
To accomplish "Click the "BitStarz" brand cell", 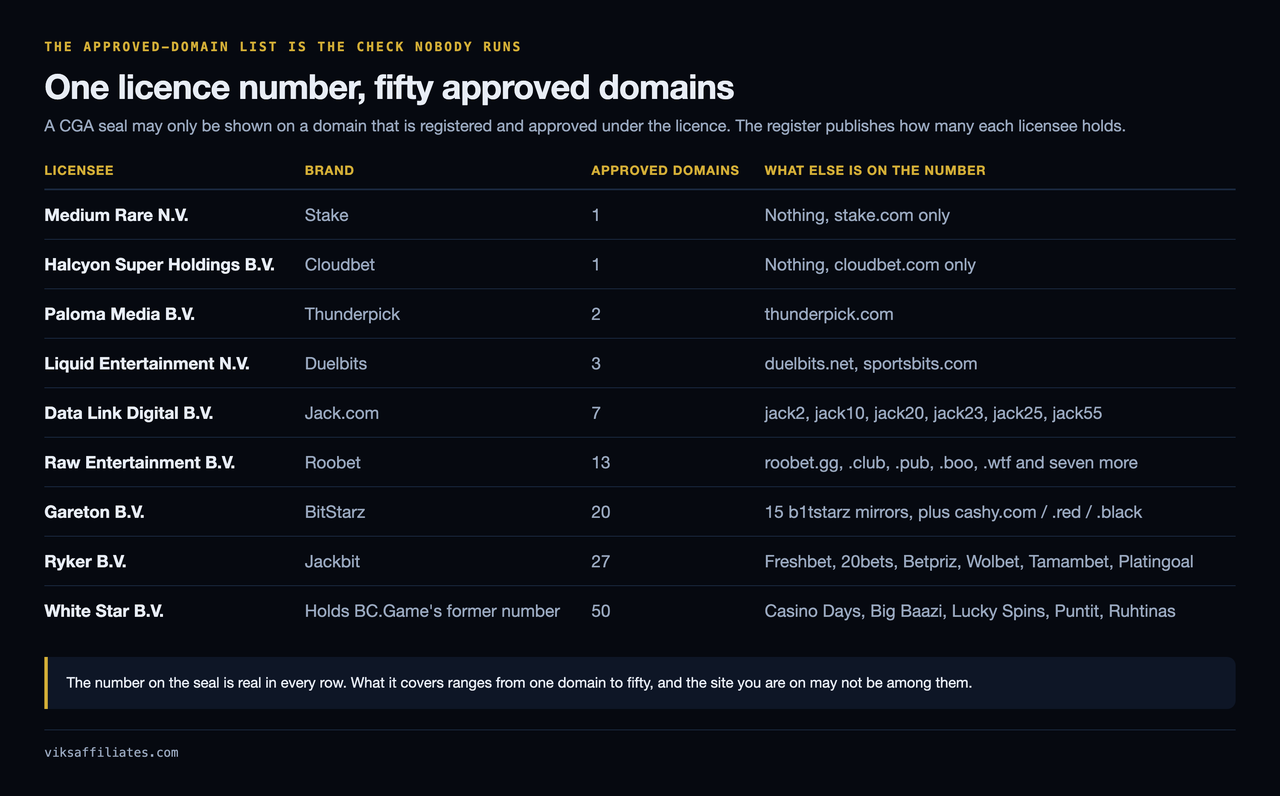I will coord(335,512).
